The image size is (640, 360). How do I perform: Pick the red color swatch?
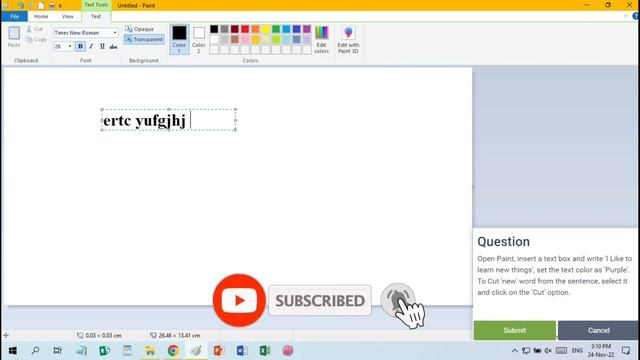click(x=245, y=29)
